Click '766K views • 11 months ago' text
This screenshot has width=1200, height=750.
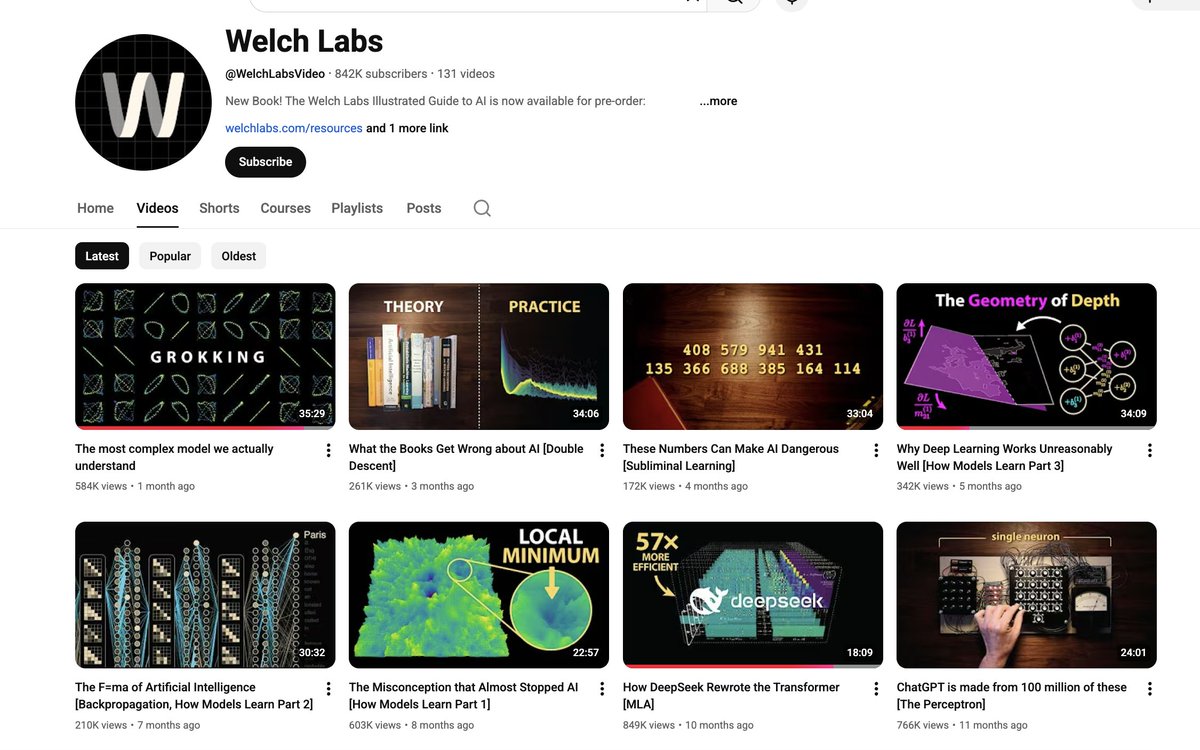(x=962, y=725)
